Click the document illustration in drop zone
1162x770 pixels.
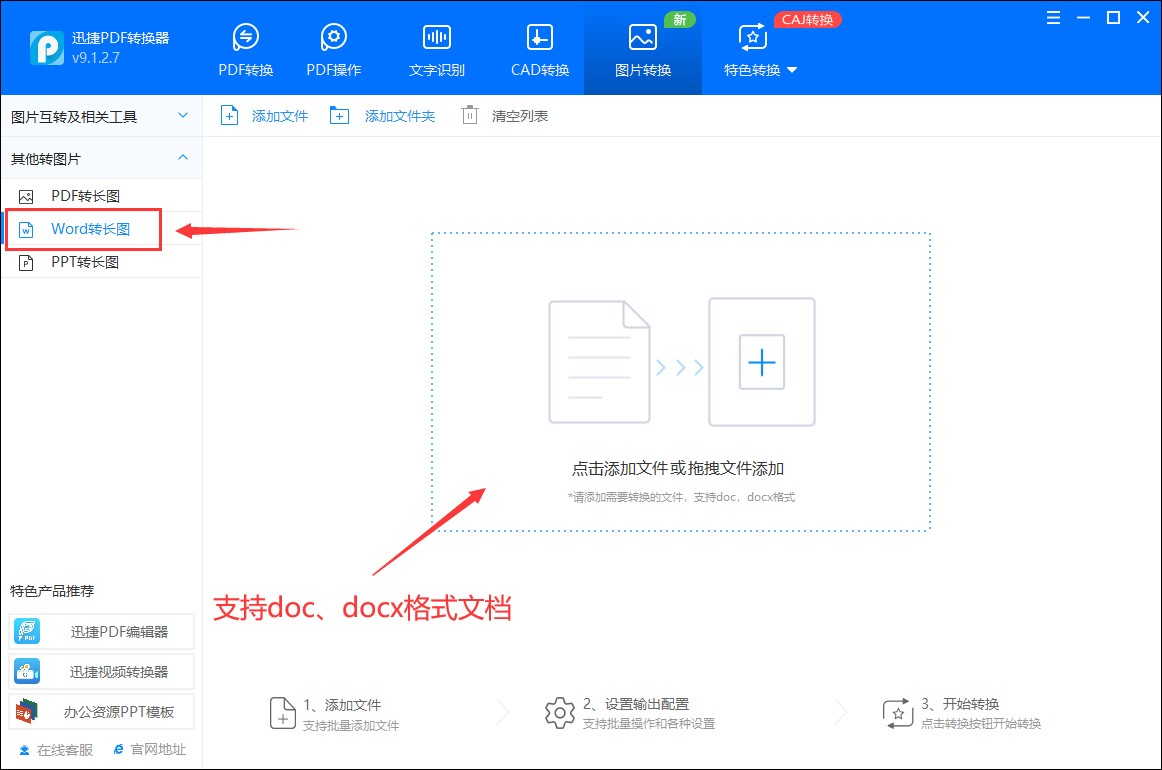point(599,362)
